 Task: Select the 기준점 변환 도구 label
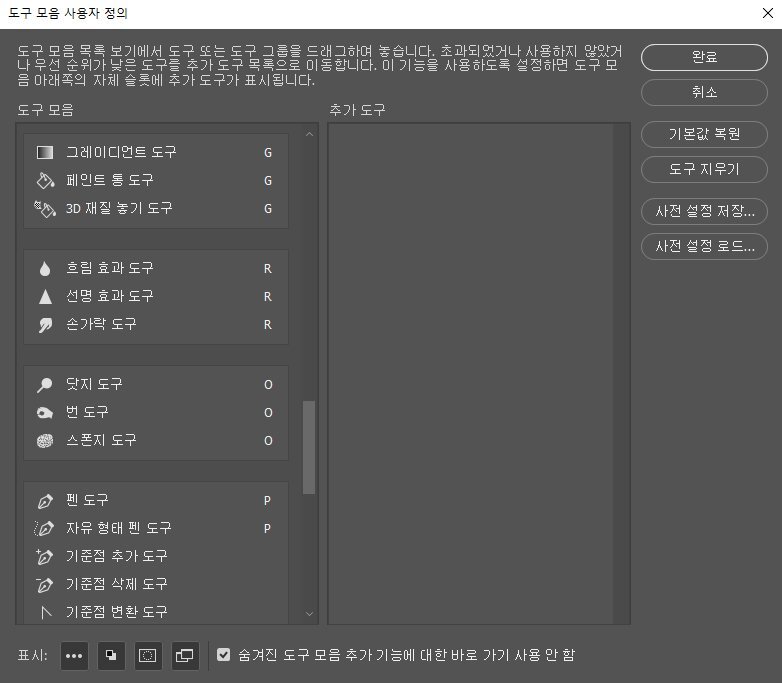(x=117, y=612)
